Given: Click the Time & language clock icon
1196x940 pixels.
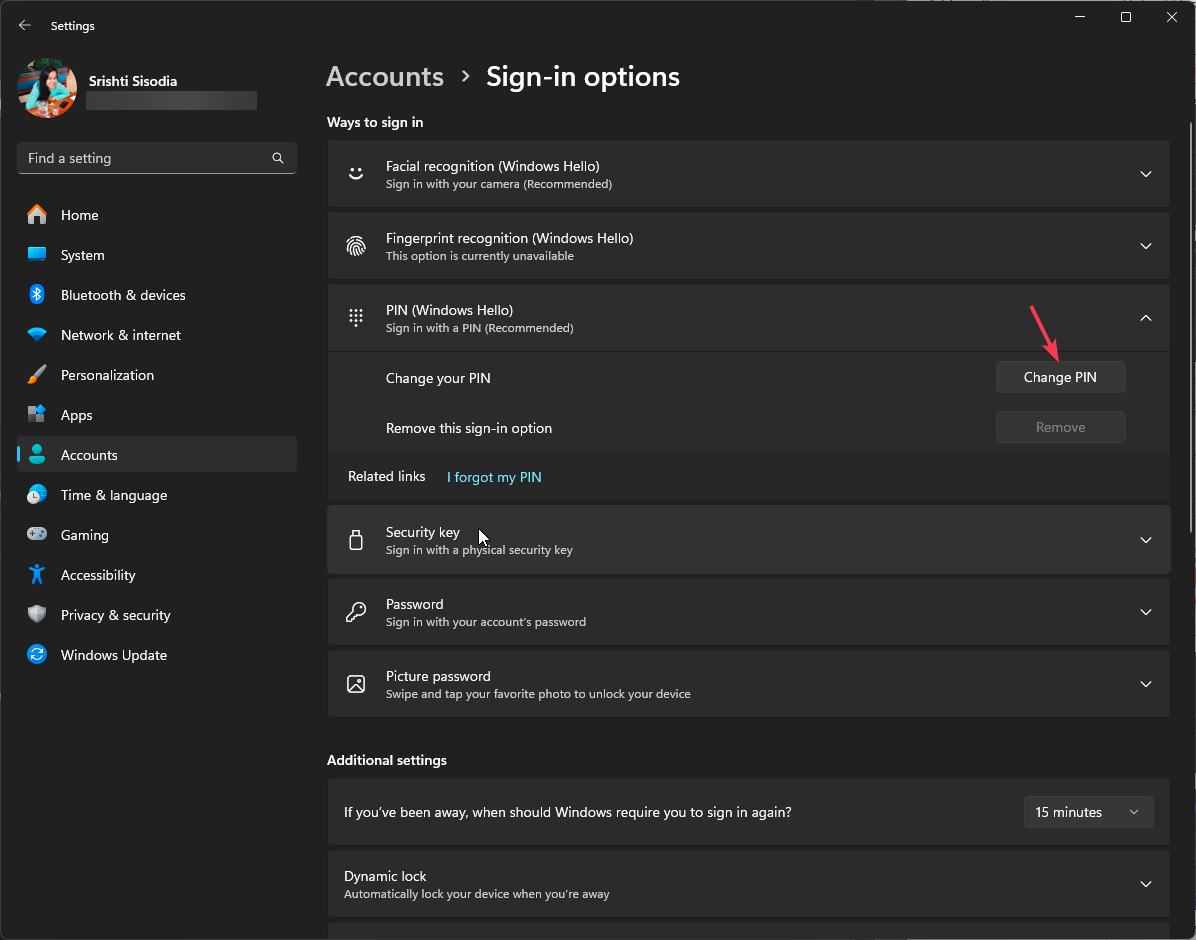Looking at the screenshot, I should pos(37,494).
